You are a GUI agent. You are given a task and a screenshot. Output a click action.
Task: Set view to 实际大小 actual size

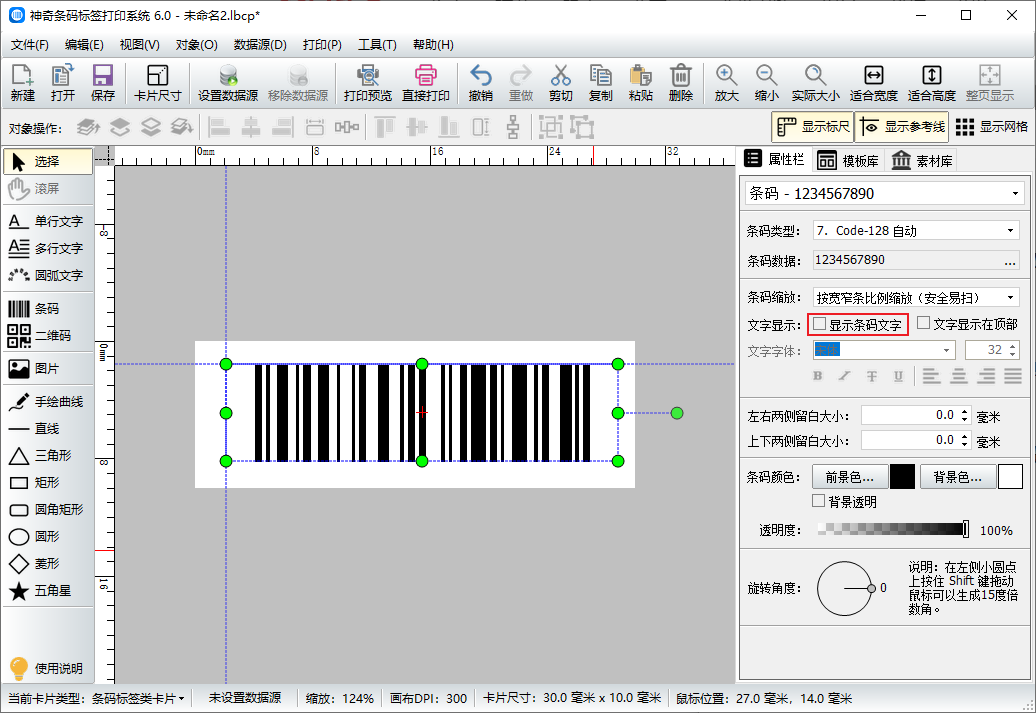point(815,83)
